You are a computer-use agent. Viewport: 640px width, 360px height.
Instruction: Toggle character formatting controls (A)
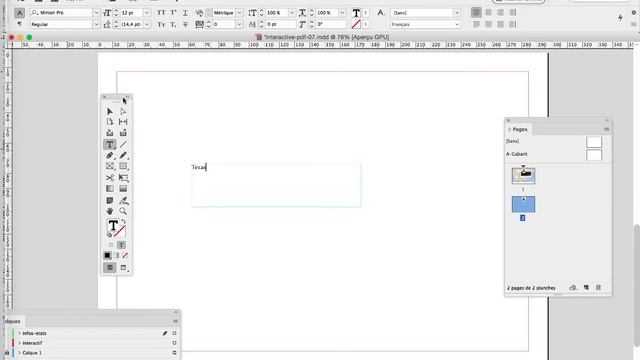[19, 13]
